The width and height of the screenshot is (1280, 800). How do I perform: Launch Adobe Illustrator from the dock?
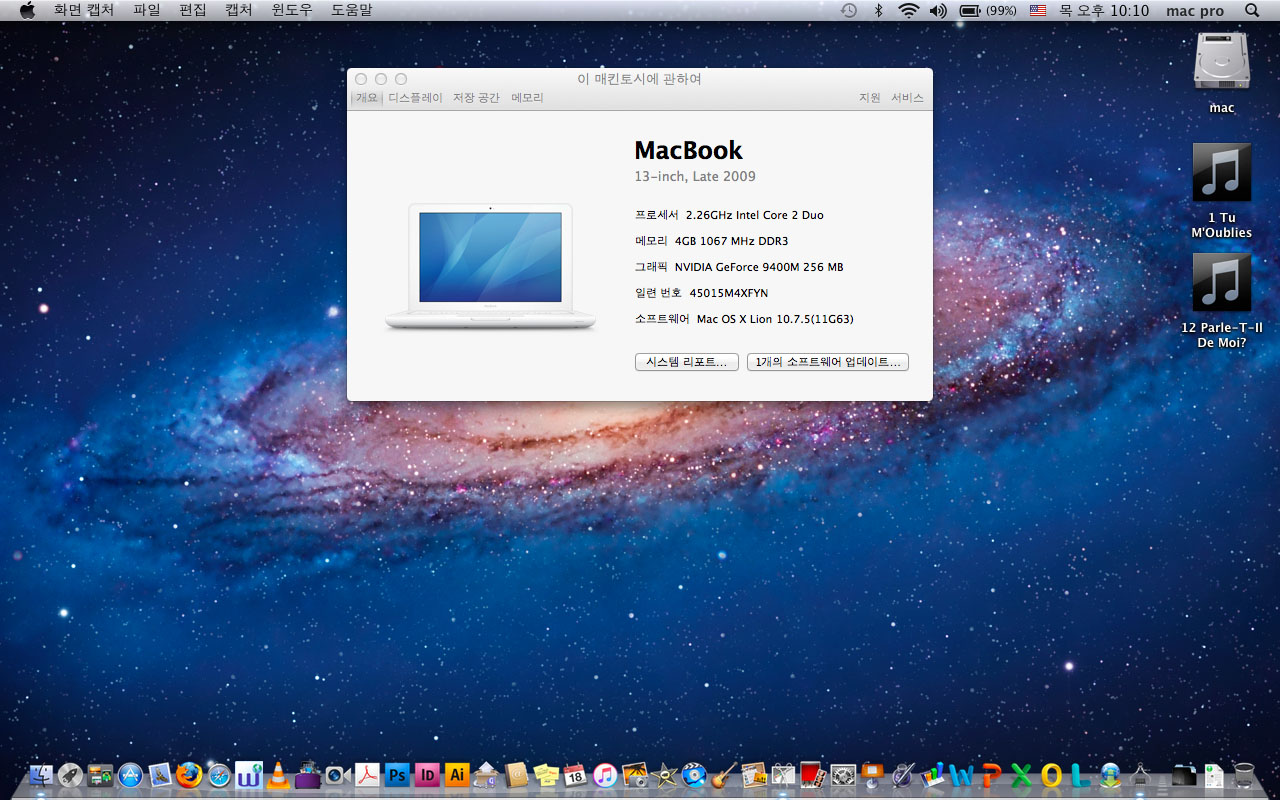click(457, 775)
